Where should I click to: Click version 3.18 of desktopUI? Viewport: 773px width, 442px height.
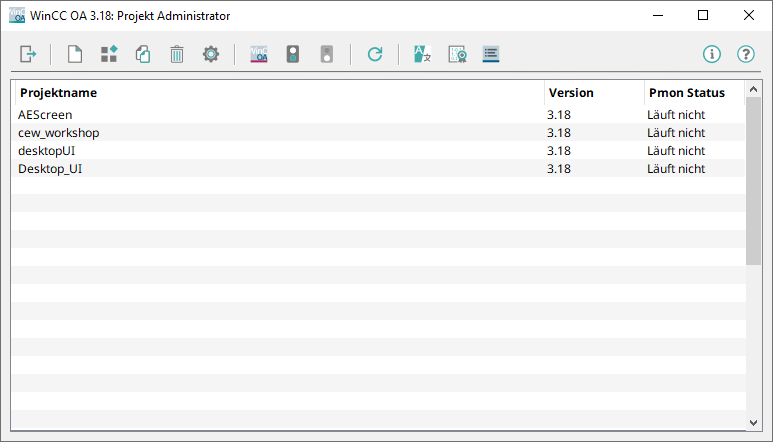click(x=559, y=151)
